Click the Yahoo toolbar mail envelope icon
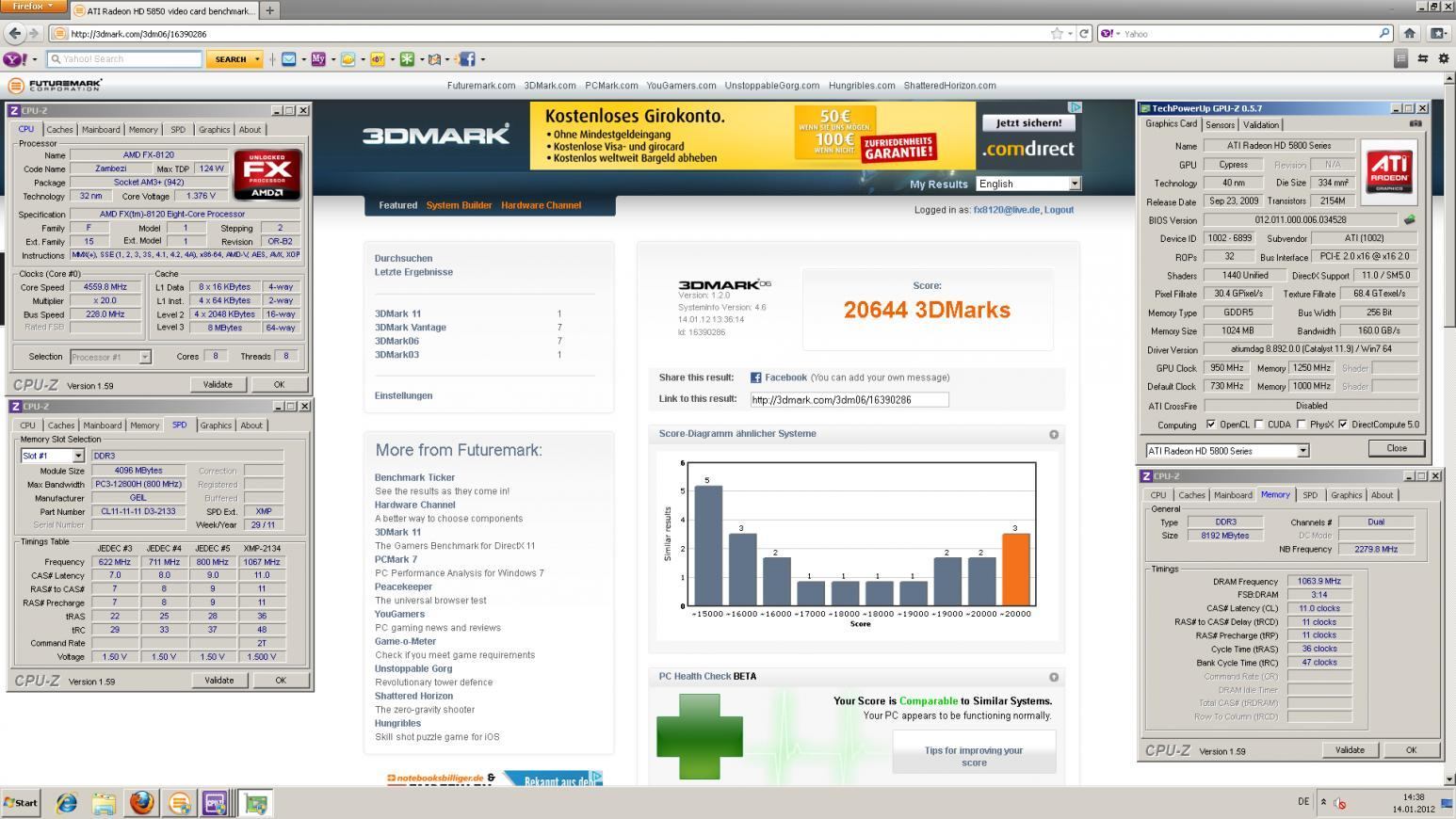Screen dimensions: 1456x819 289,58
